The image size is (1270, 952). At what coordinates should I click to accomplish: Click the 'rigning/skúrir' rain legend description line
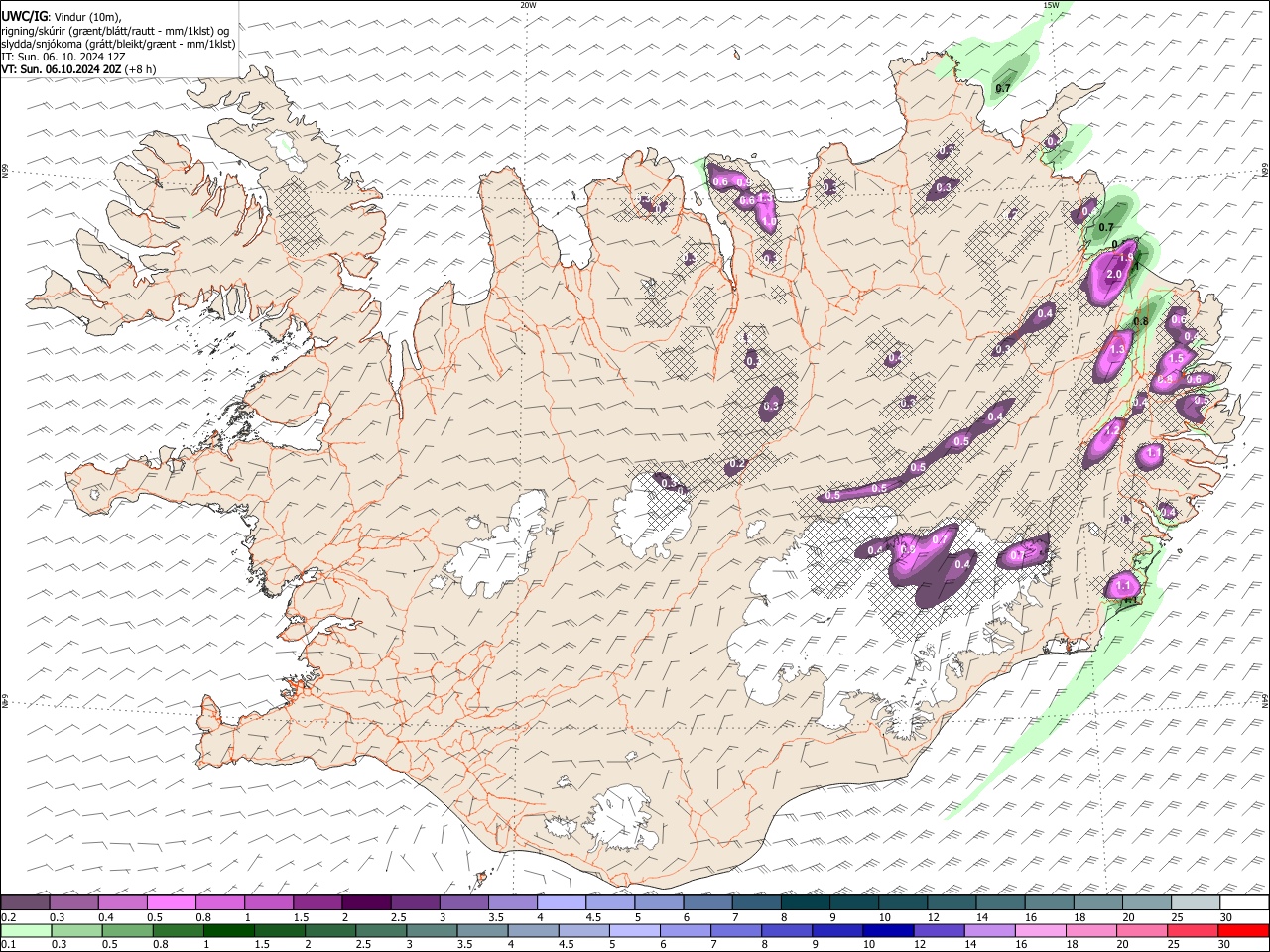coord(115,30)
